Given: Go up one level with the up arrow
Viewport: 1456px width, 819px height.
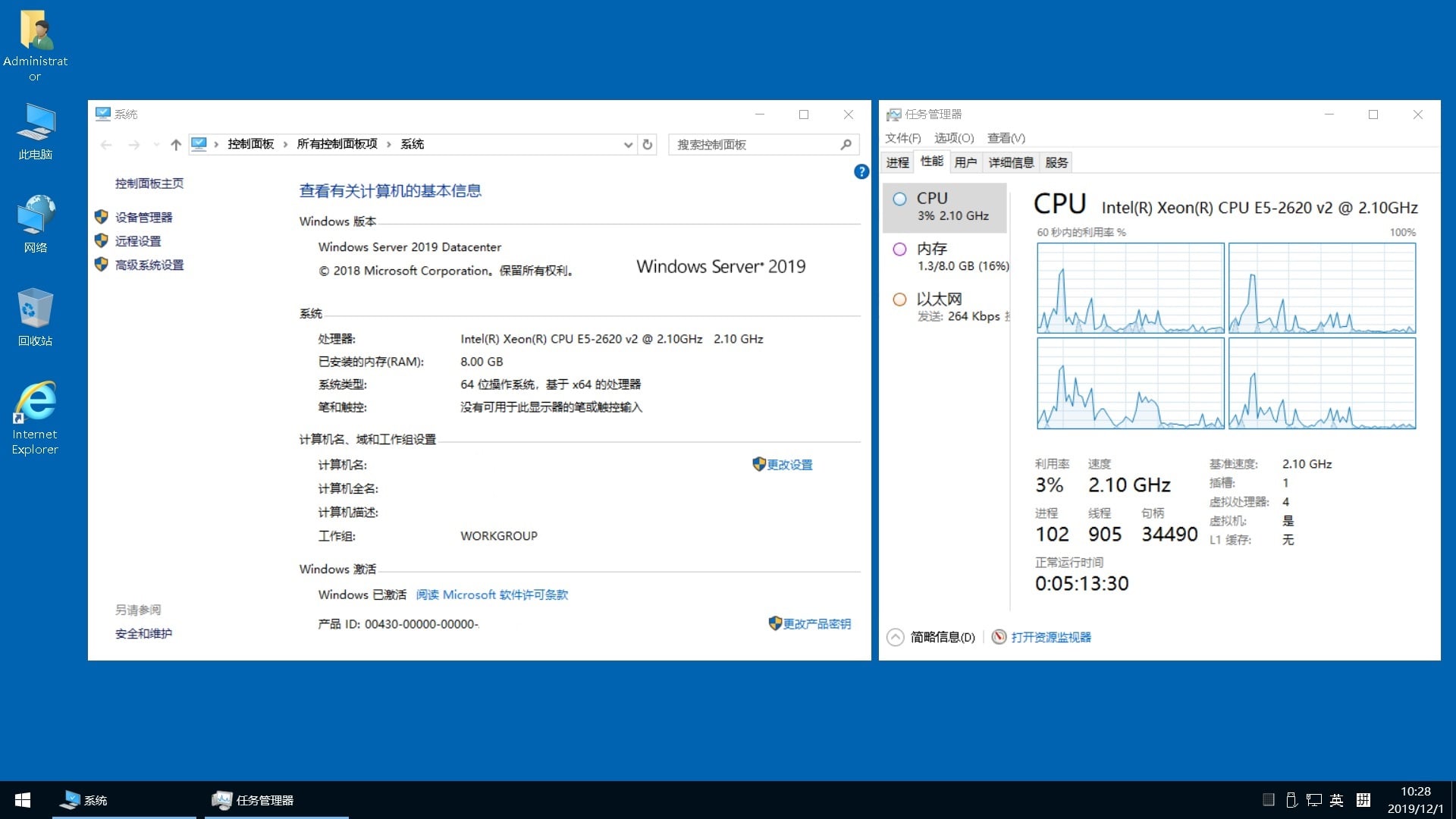Looking at the screenshot, I should coord(176,144).
